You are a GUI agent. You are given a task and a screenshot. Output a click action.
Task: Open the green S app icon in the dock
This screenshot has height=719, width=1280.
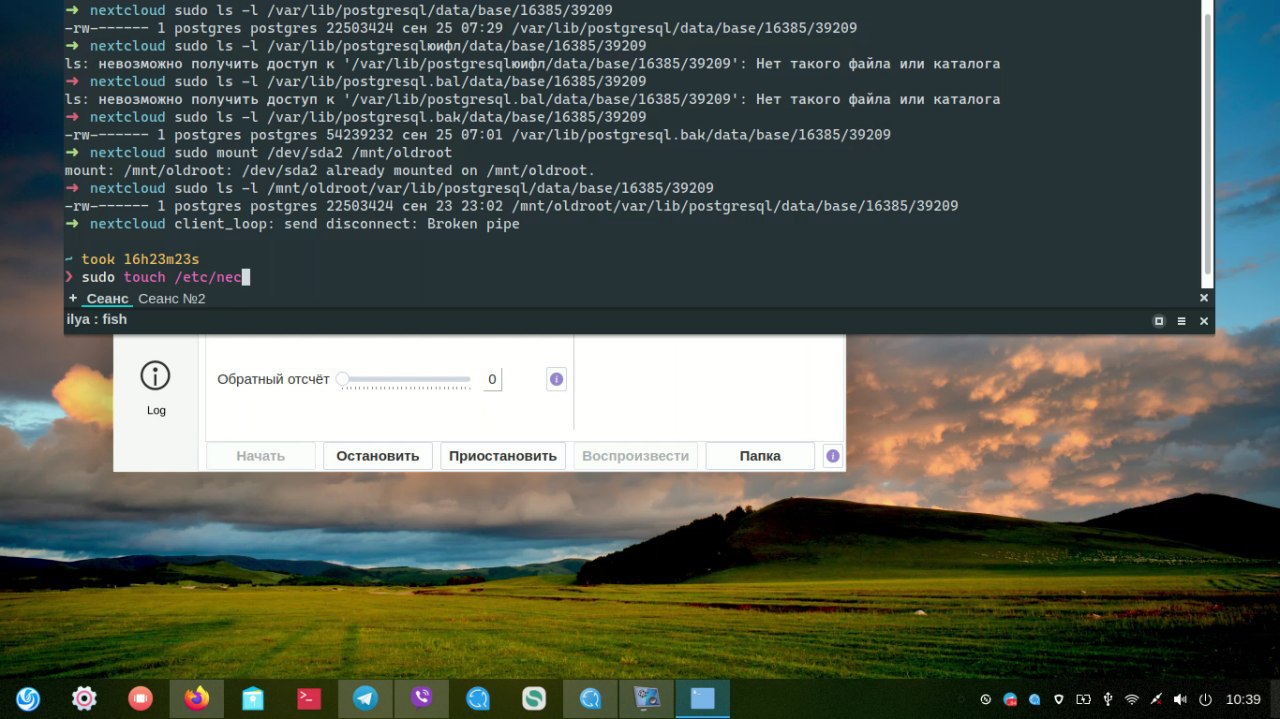pyautogui.click(x=534, y=699)
